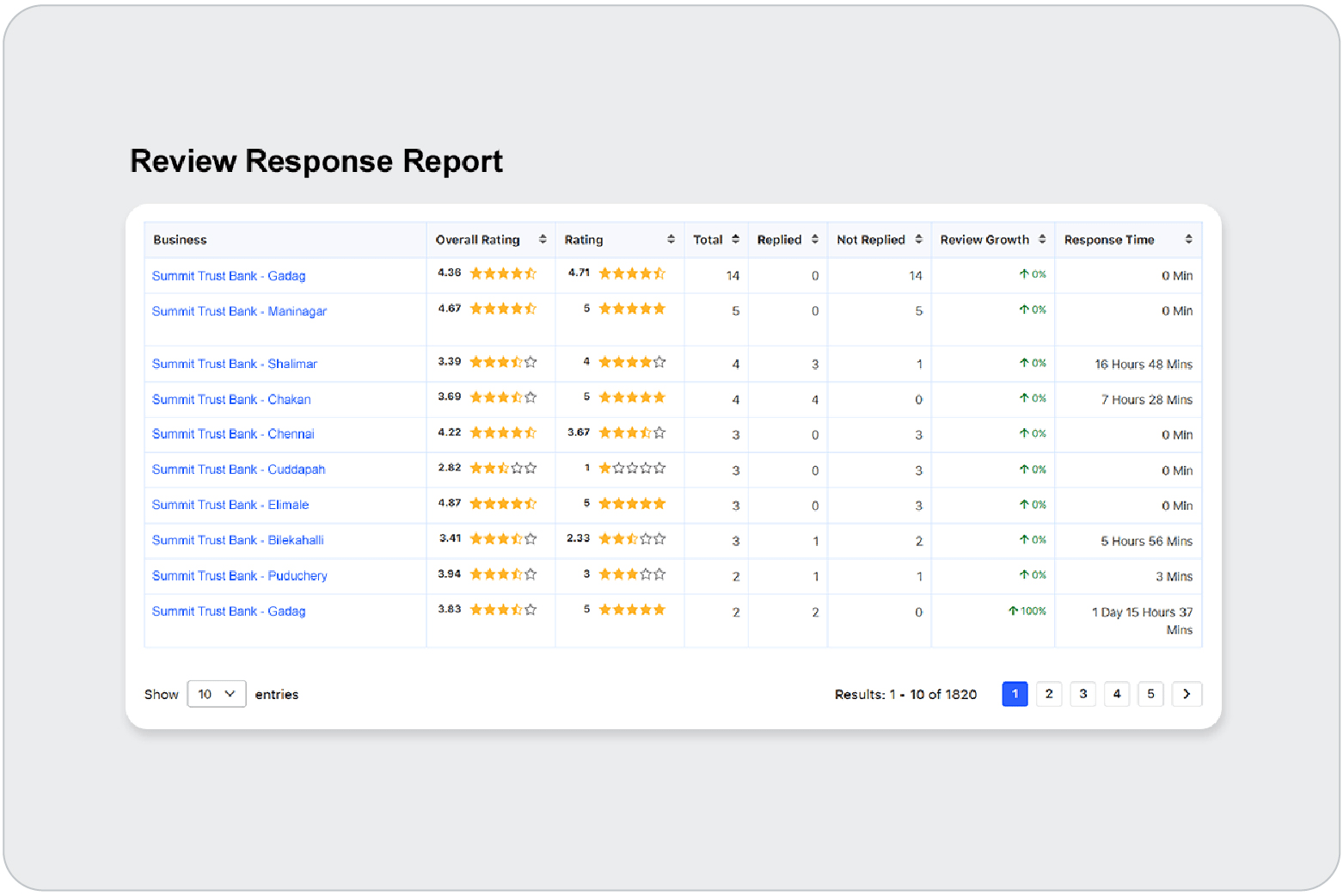Navigate to page 5 of results
Image resolution: width=1343 pixels, height=896 pixels.
click(x=1150, y=694)
